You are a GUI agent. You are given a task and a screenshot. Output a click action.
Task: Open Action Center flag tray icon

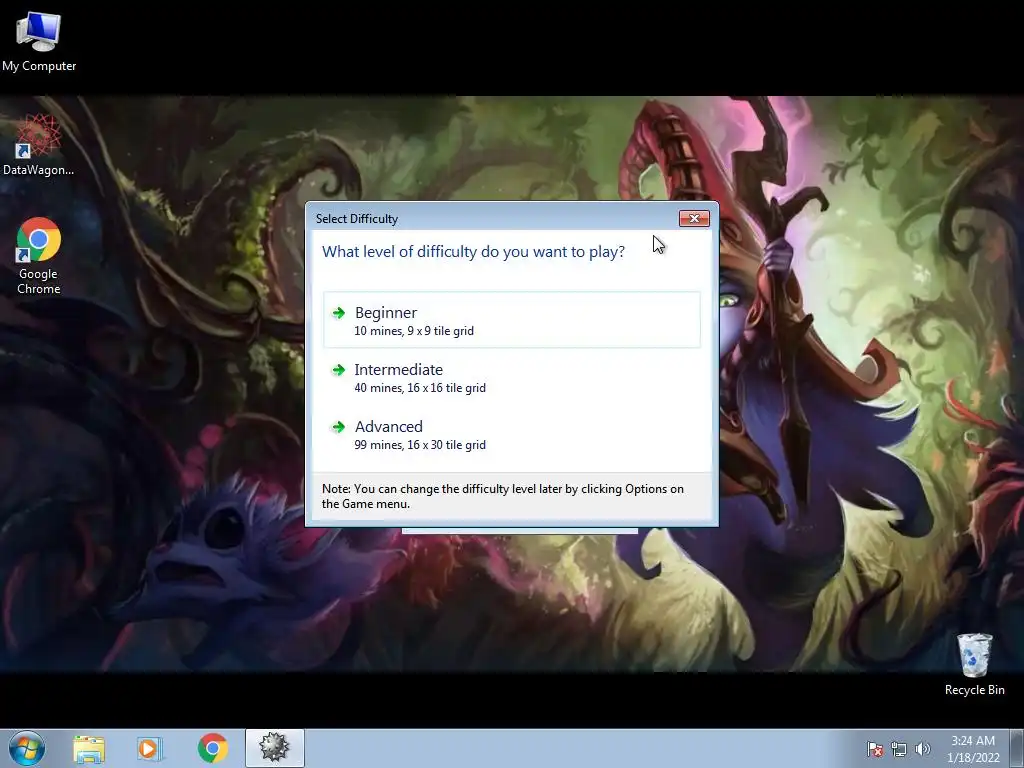tap(875, 749)
